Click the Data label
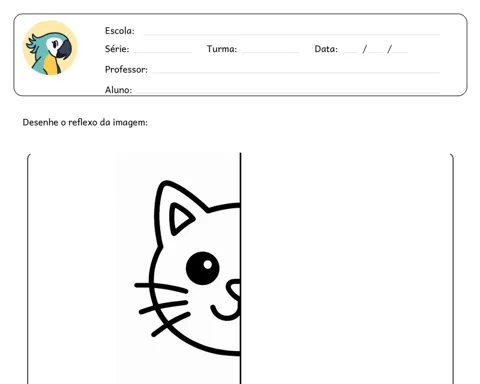 click(x=326, y=49)
